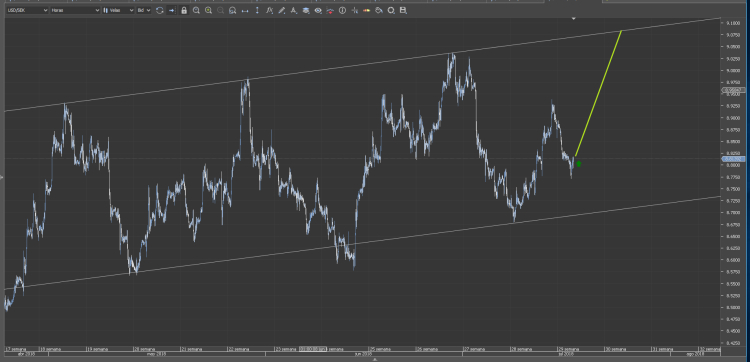Click the green dot marker on chart
The height and width of the screenshot is (362, 750).
coord(579,164)
